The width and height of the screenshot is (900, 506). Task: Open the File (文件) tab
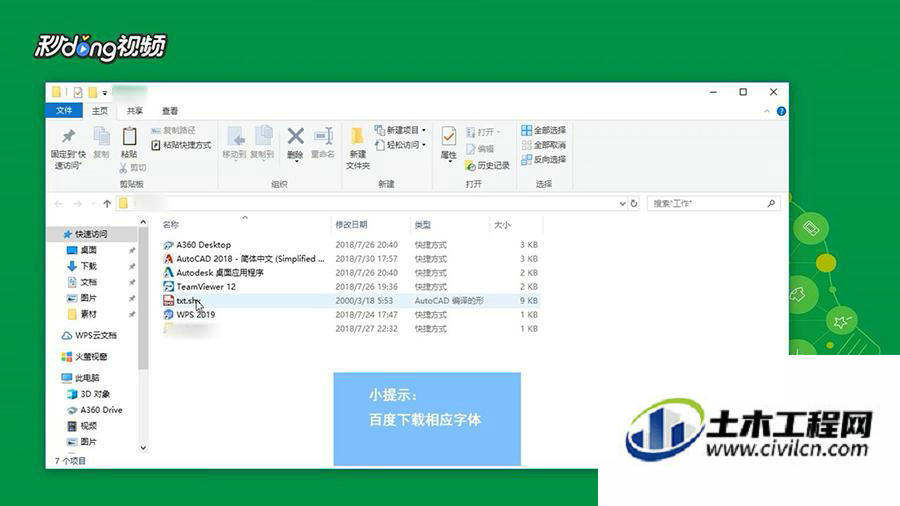pos(64,111)
